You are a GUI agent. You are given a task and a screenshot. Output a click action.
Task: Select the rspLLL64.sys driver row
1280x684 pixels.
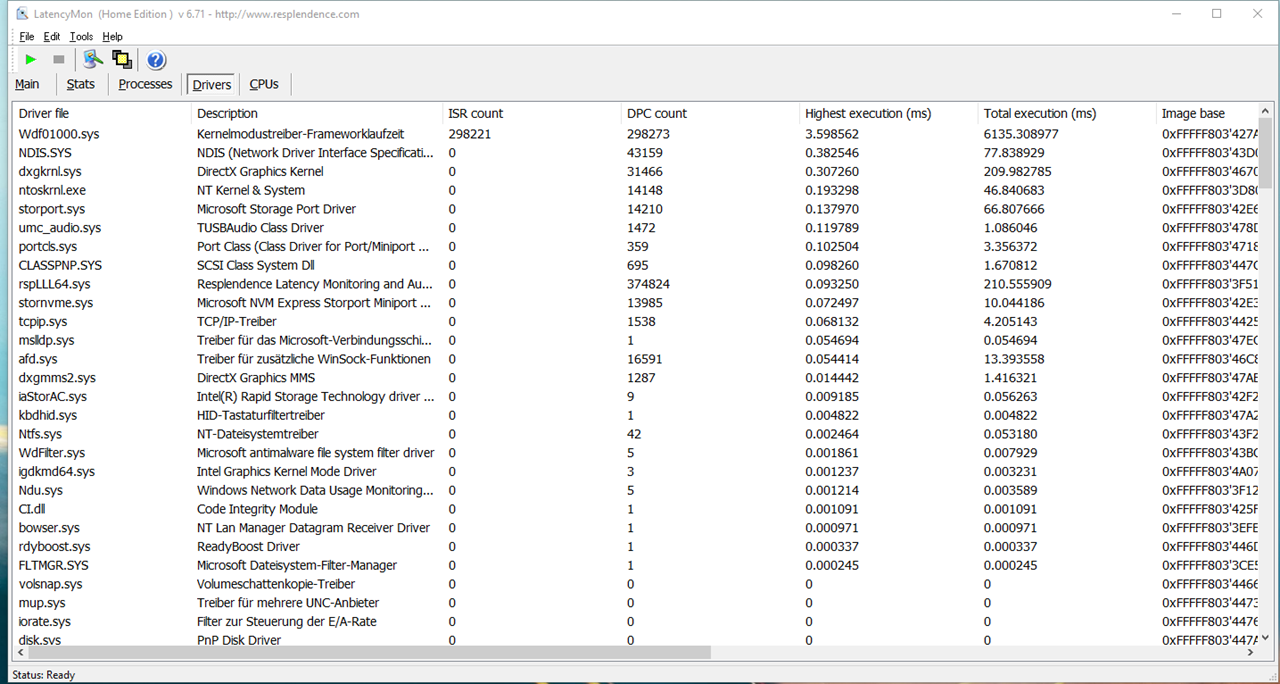click(634, 284)
